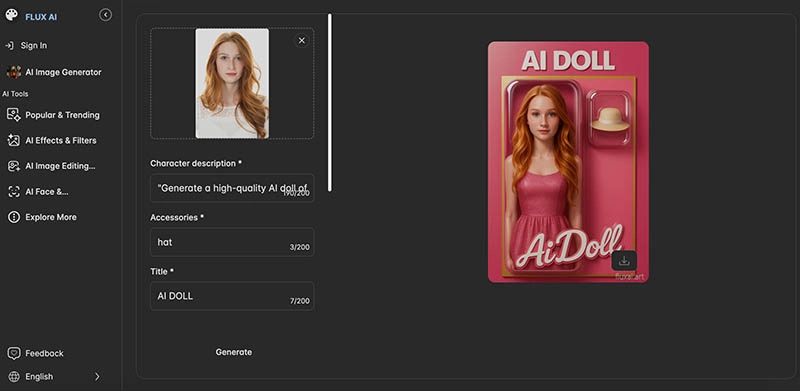Click the AI Tools heading
This screenshot has width=800, height=391.
[x=15, y=94]
